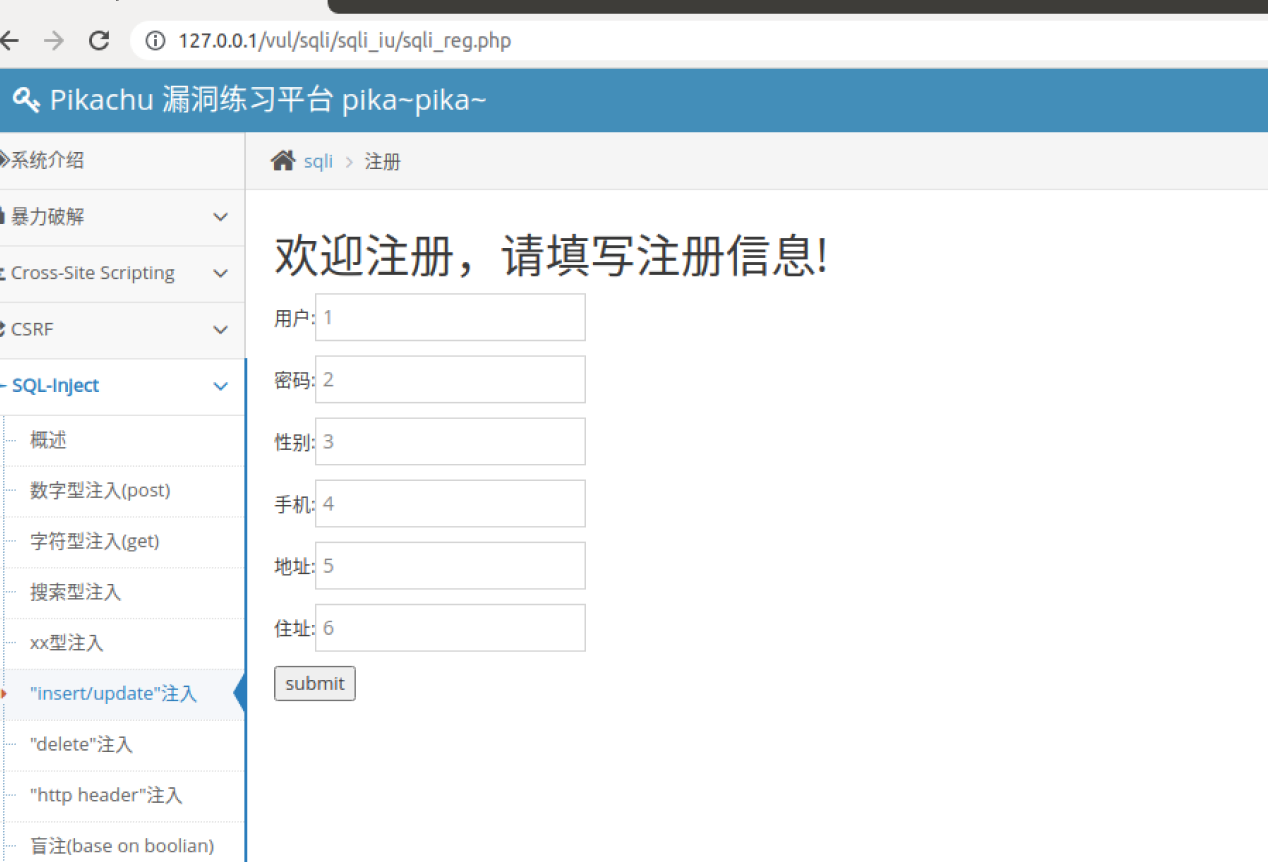Screen dimensions: 1268x862
Task: Expand the CSRF sidebar menu
Action: [122, 329]
